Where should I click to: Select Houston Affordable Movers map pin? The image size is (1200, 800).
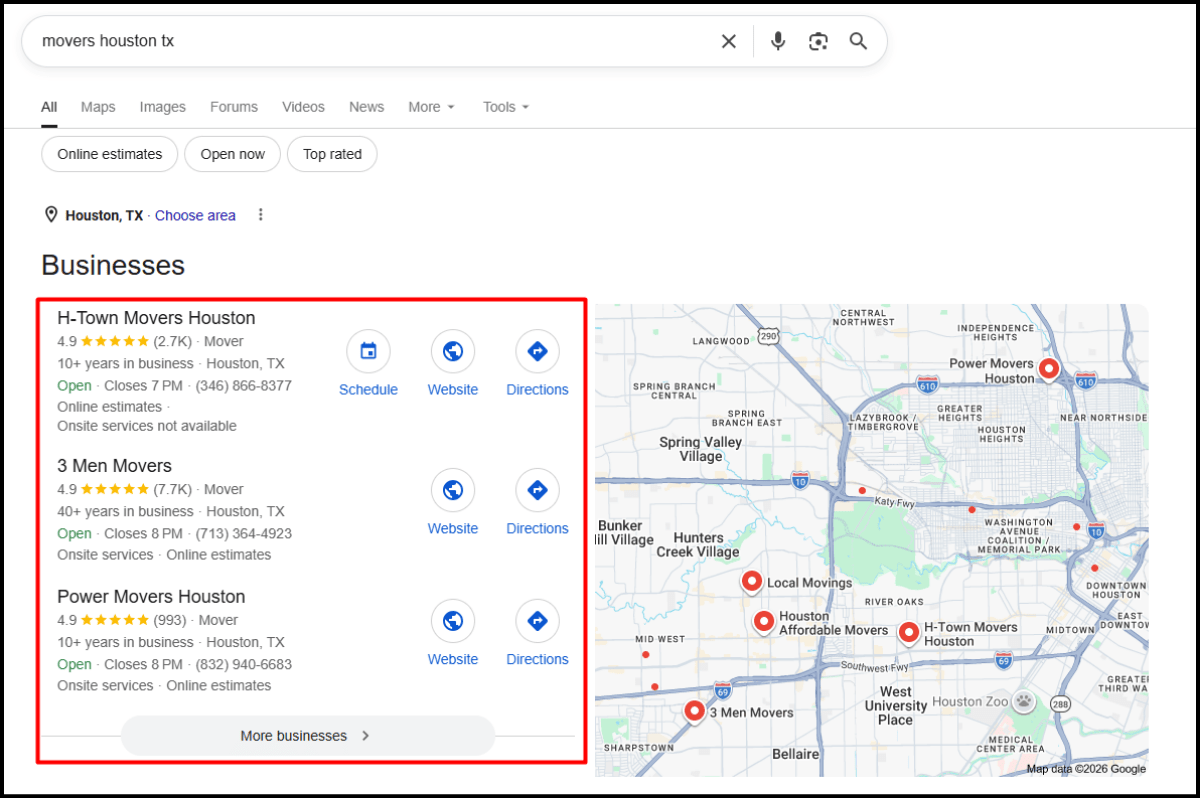tap(764, 623)
